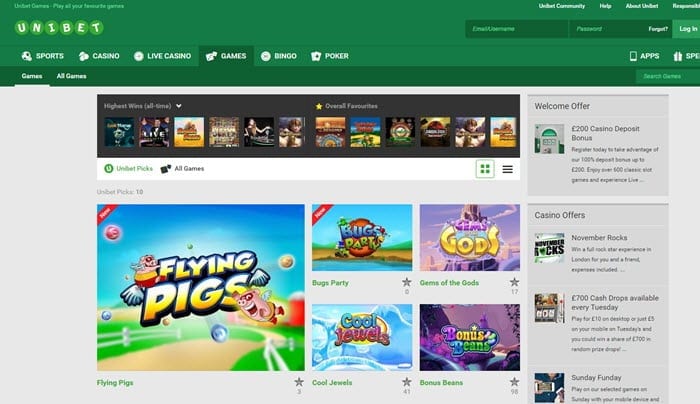The height and width of the screenshot is (404, 700).
Task: Click the November Rocks thumbnail
Action: pos(550,248)
